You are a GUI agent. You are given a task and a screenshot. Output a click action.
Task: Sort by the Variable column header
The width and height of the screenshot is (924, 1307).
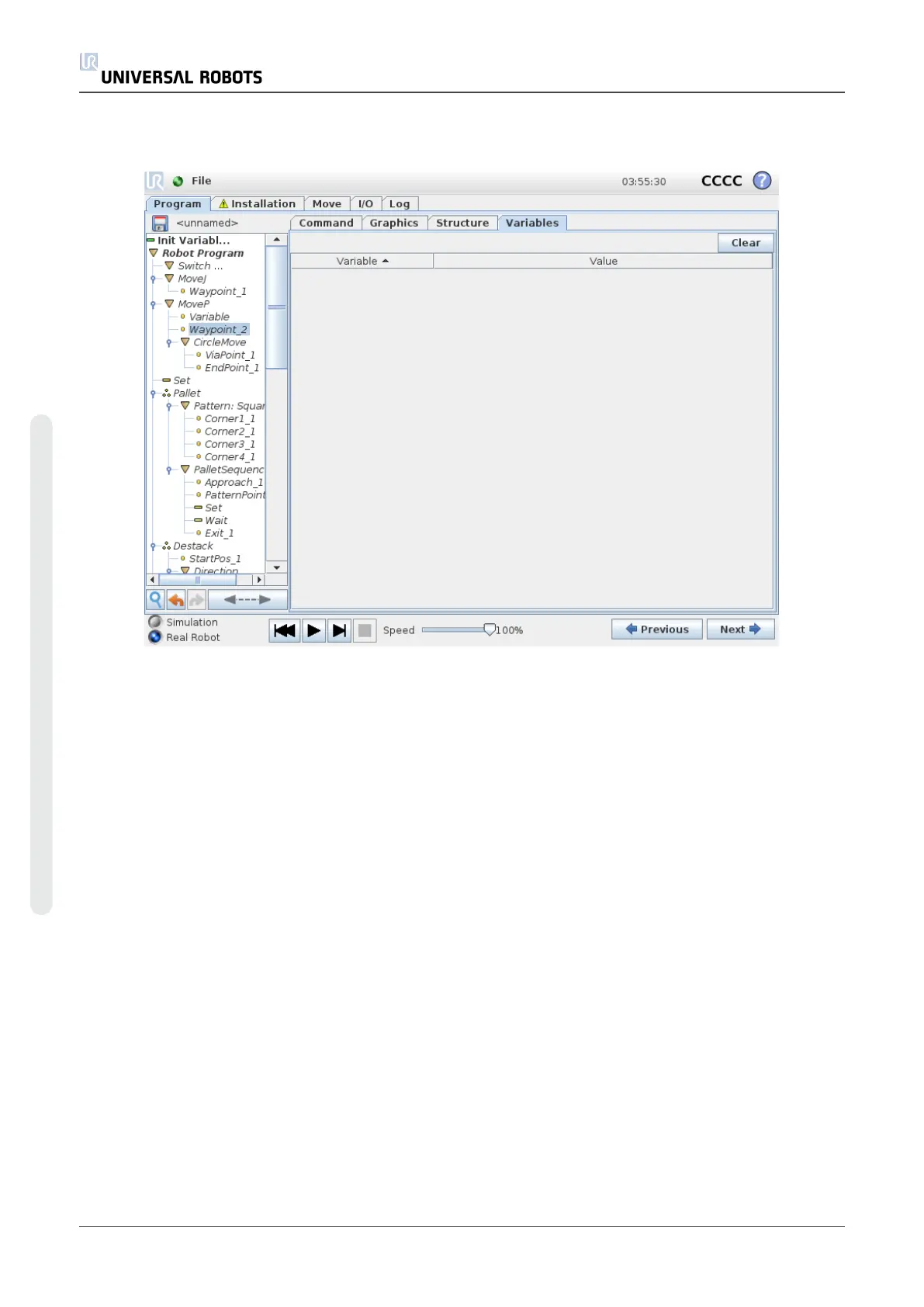pyautogui.click(x=362, y=262)
